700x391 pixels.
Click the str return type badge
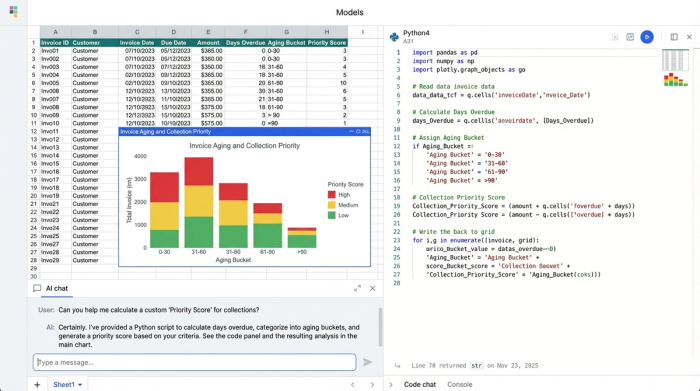tap(476, 366)
